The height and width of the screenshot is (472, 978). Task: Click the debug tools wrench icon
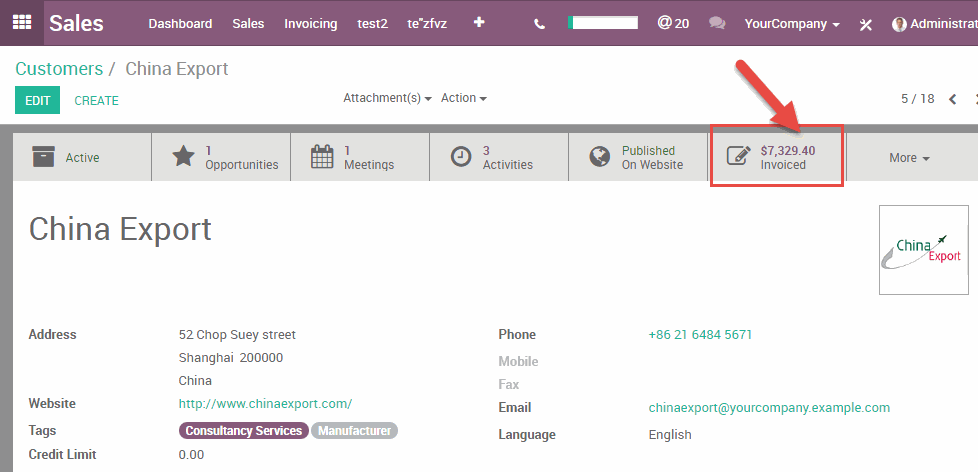point(866,24)
